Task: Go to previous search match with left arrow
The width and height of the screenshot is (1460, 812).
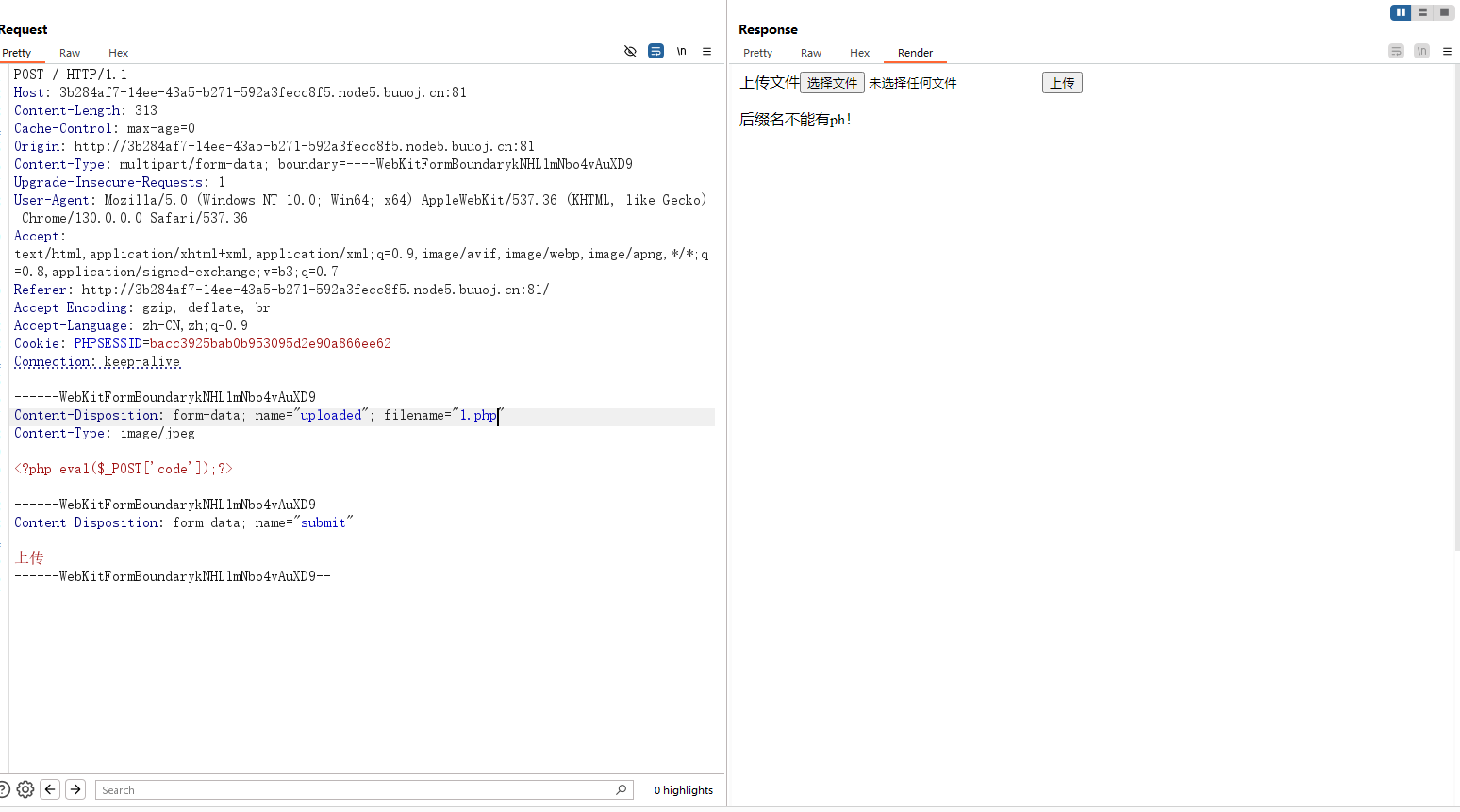Action: [x=49, y=789]
